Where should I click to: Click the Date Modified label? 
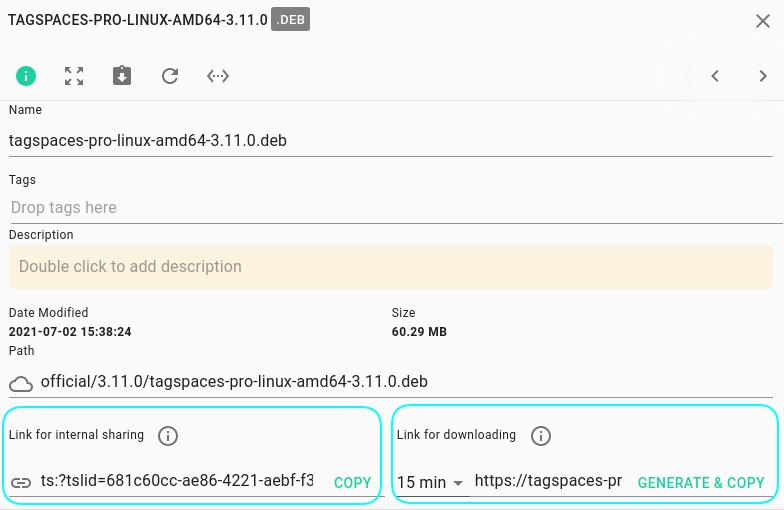pyautogui.click(x=48, y=312)
